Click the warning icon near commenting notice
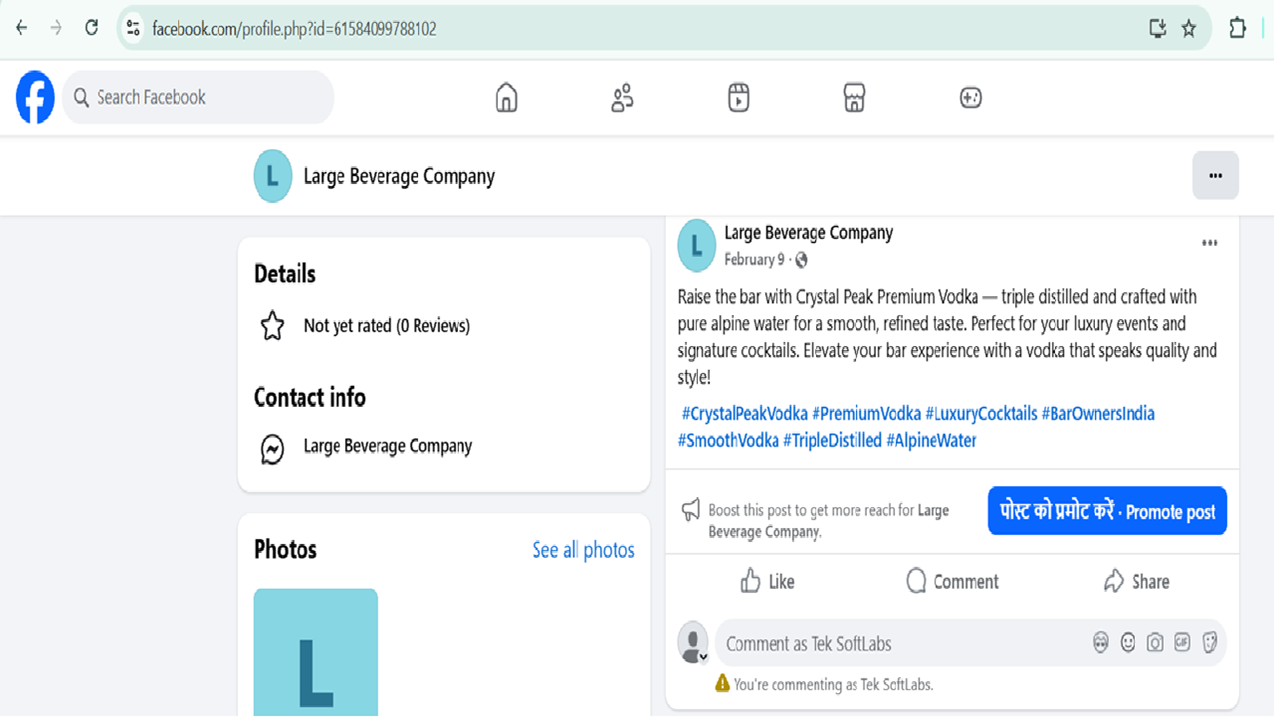The image size is (1280, 720). point(722,684)
